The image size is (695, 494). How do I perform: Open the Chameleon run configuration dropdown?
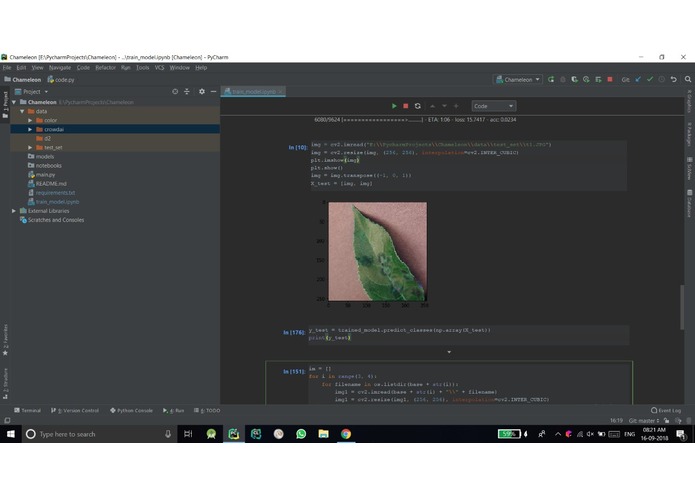[x=518, y=80]
